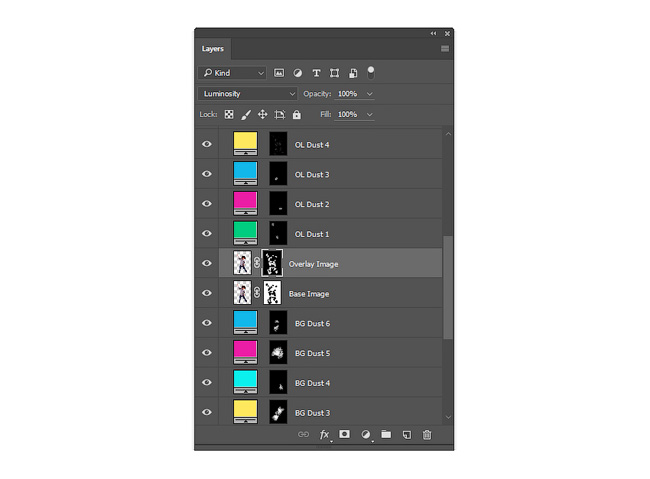This screenshot has height=479, width=650.
Task: Hide the OL Dust 1 layer
Action: click(x=207, y=233)
